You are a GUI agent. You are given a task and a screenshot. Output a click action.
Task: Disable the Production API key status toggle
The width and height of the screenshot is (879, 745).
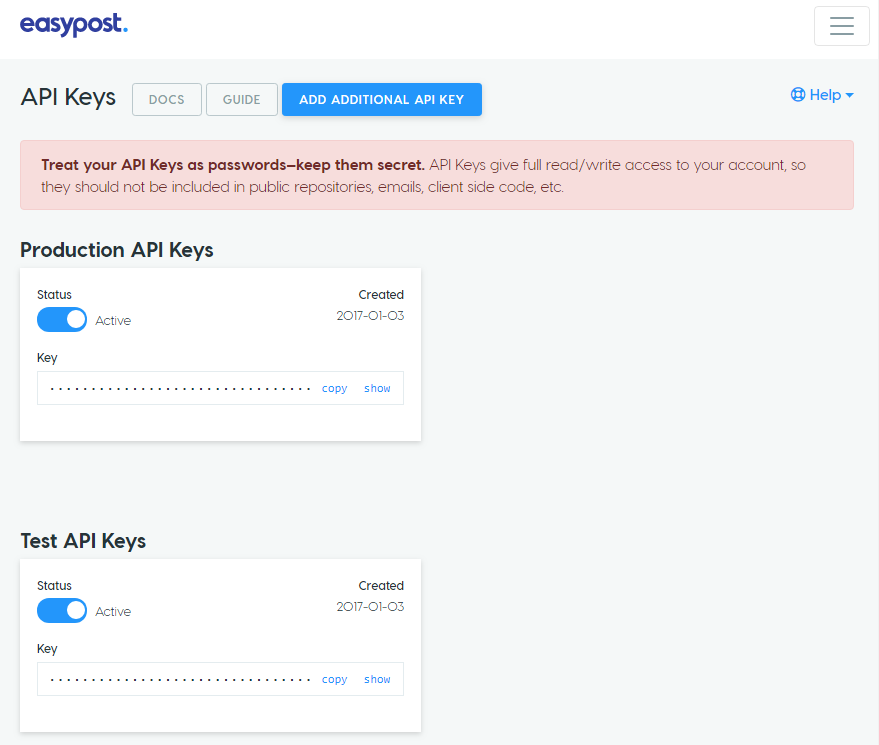62,320
